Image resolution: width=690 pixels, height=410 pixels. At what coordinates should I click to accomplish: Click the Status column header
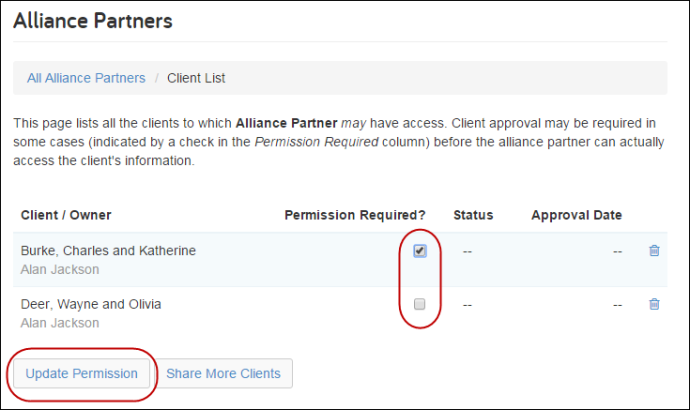[x=473, y=215]
